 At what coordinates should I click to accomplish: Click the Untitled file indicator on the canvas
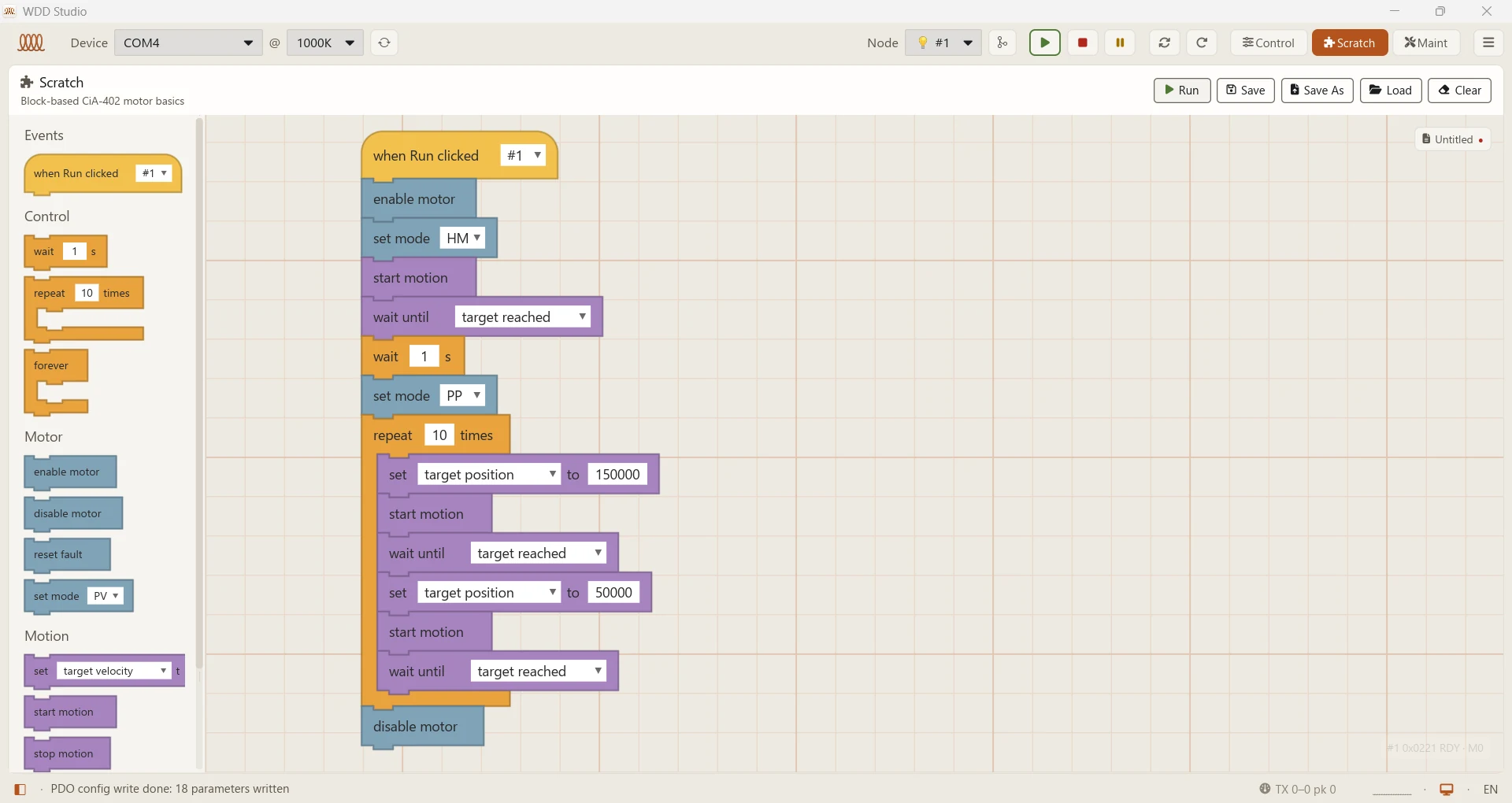1453,139
